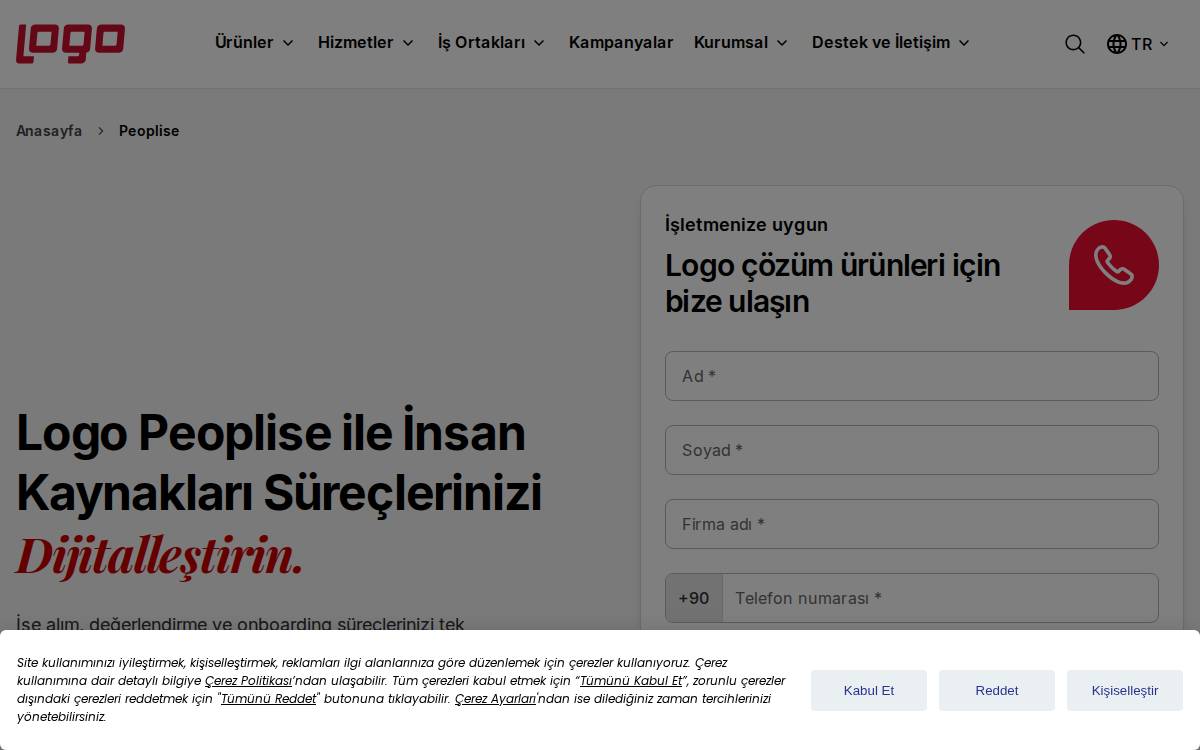Click the İşletmenize uygun form text
The image size is (1200, 750).
click(746, 225)
